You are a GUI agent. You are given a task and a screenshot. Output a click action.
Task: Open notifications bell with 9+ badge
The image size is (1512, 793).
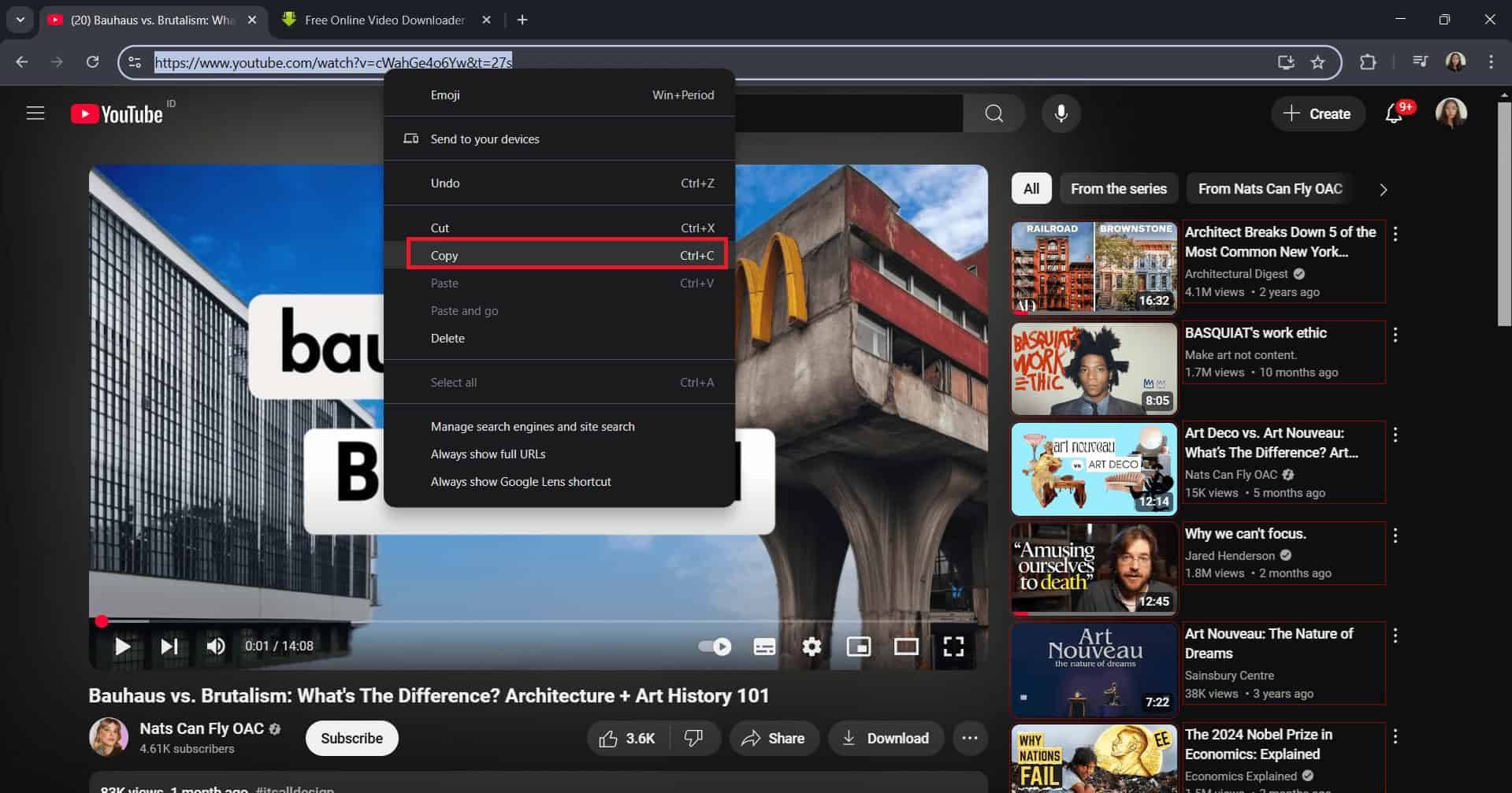click(1394, 114)
